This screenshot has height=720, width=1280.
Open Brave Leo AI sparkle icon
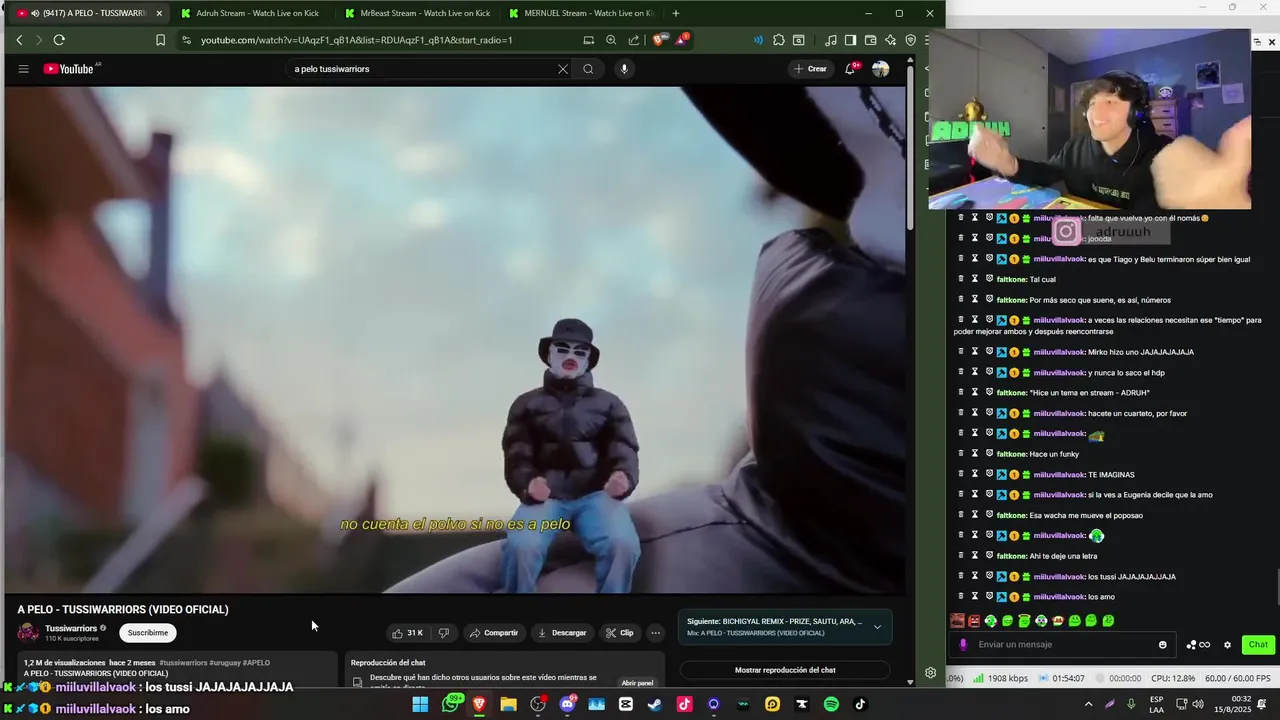tap(890, 40)
